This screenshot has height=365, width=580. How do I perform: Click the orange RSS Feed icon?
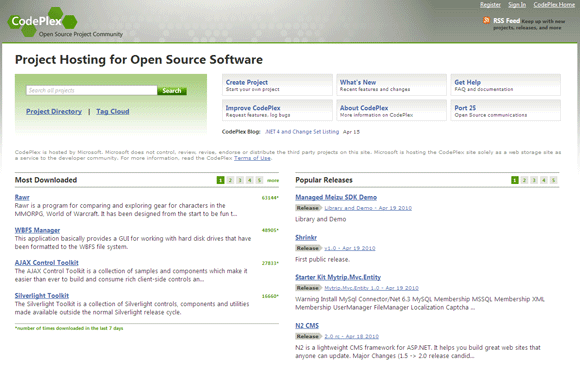(486, 20)
